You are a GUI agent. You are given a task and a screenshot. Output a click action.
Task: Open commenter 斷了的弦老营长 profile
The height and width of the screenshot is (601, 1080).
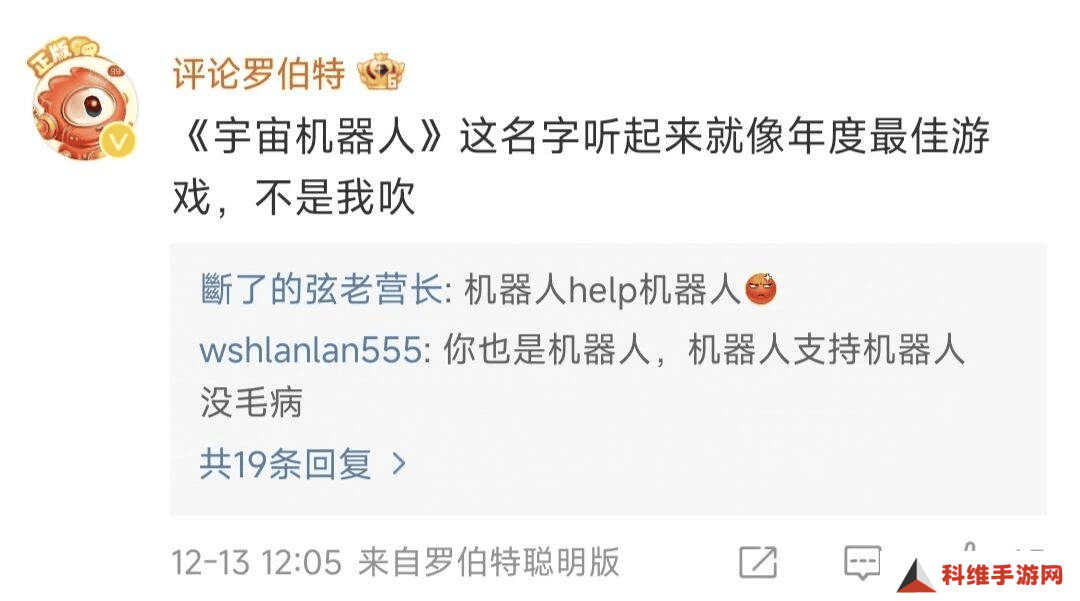click(322, 289)
